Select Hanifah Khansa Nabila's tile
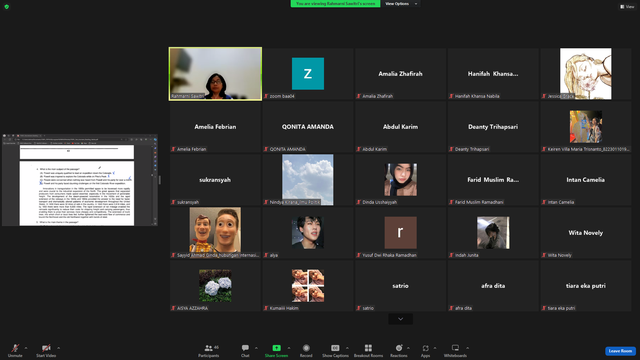Viewport: 640px width, 360px height. [493, 74]
